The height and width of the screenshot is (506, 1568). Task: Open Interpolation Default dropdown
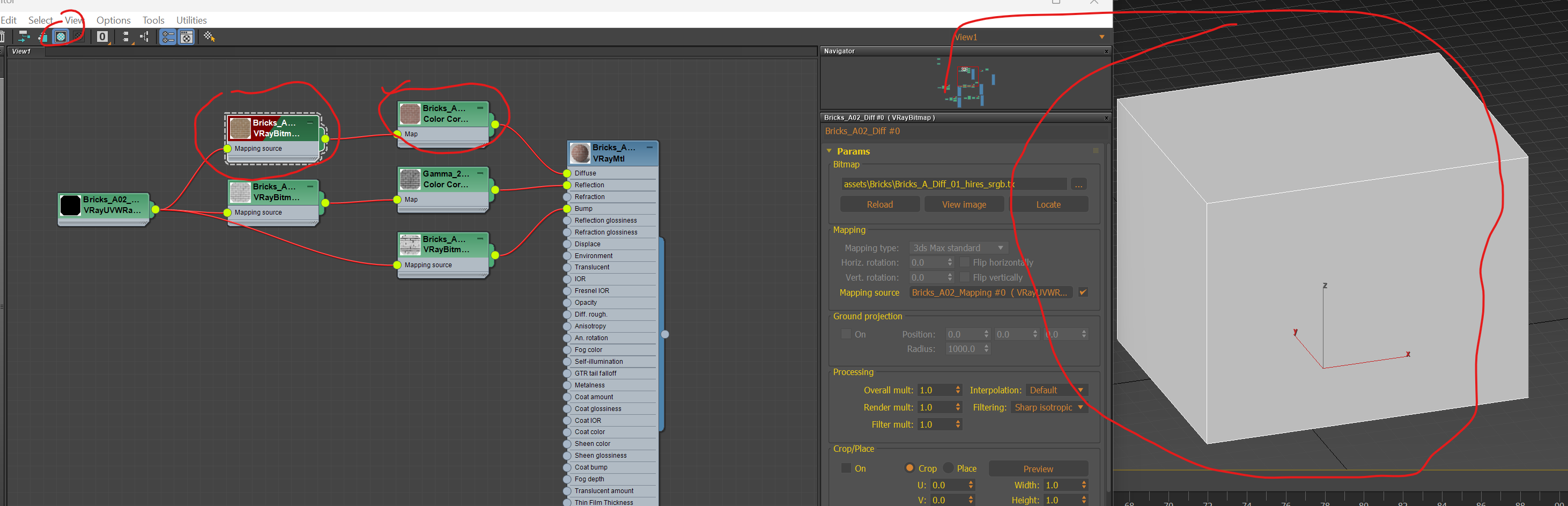(x=1057, y=390)
